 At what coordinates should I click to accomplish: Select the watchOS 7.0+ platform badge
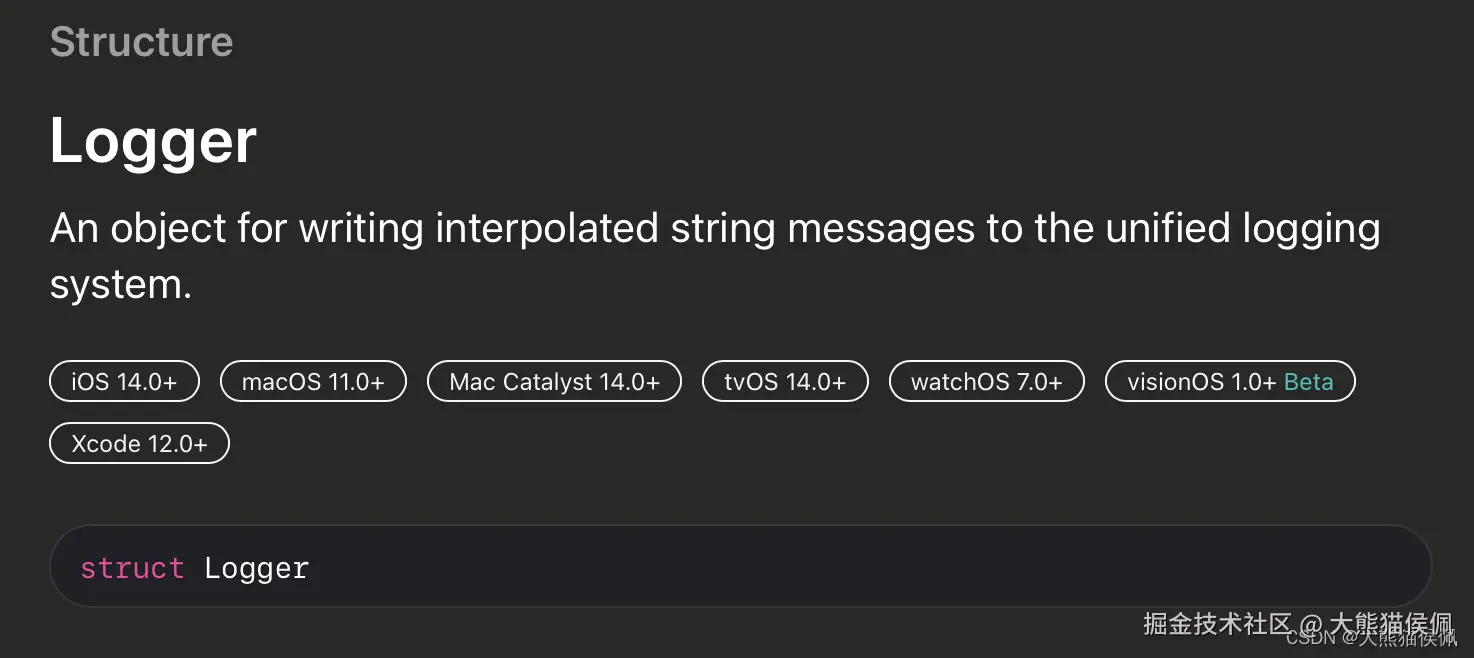[986, 382]
